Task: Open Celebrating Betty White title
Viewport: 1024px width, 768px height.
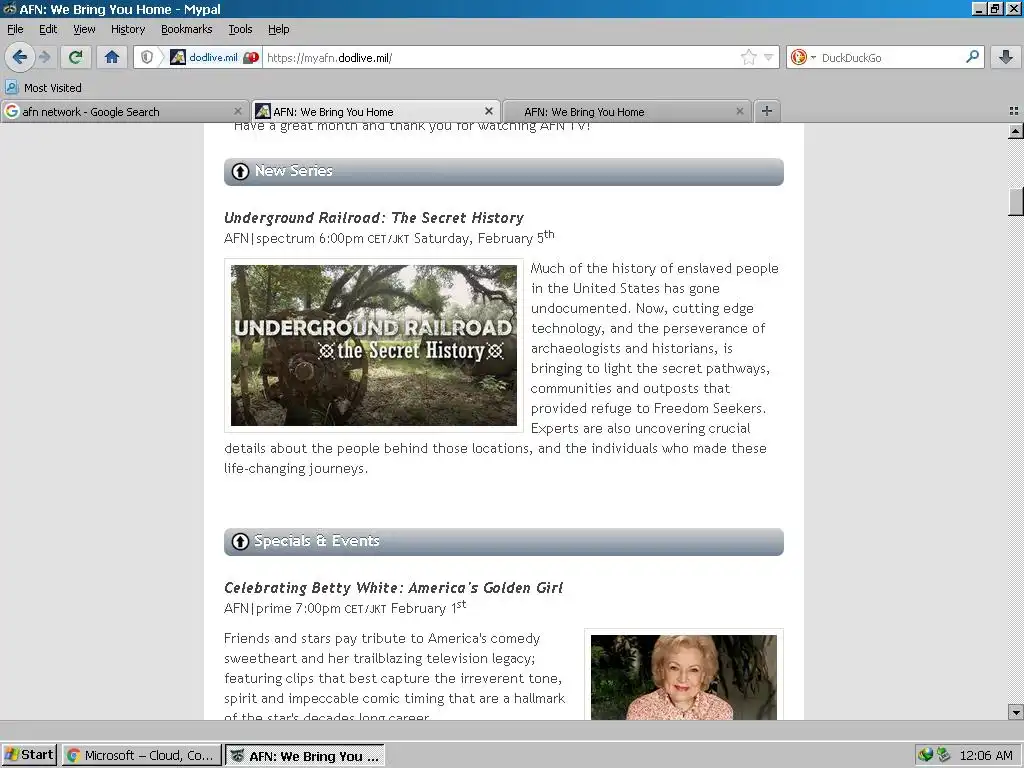Action: [393, 588]
